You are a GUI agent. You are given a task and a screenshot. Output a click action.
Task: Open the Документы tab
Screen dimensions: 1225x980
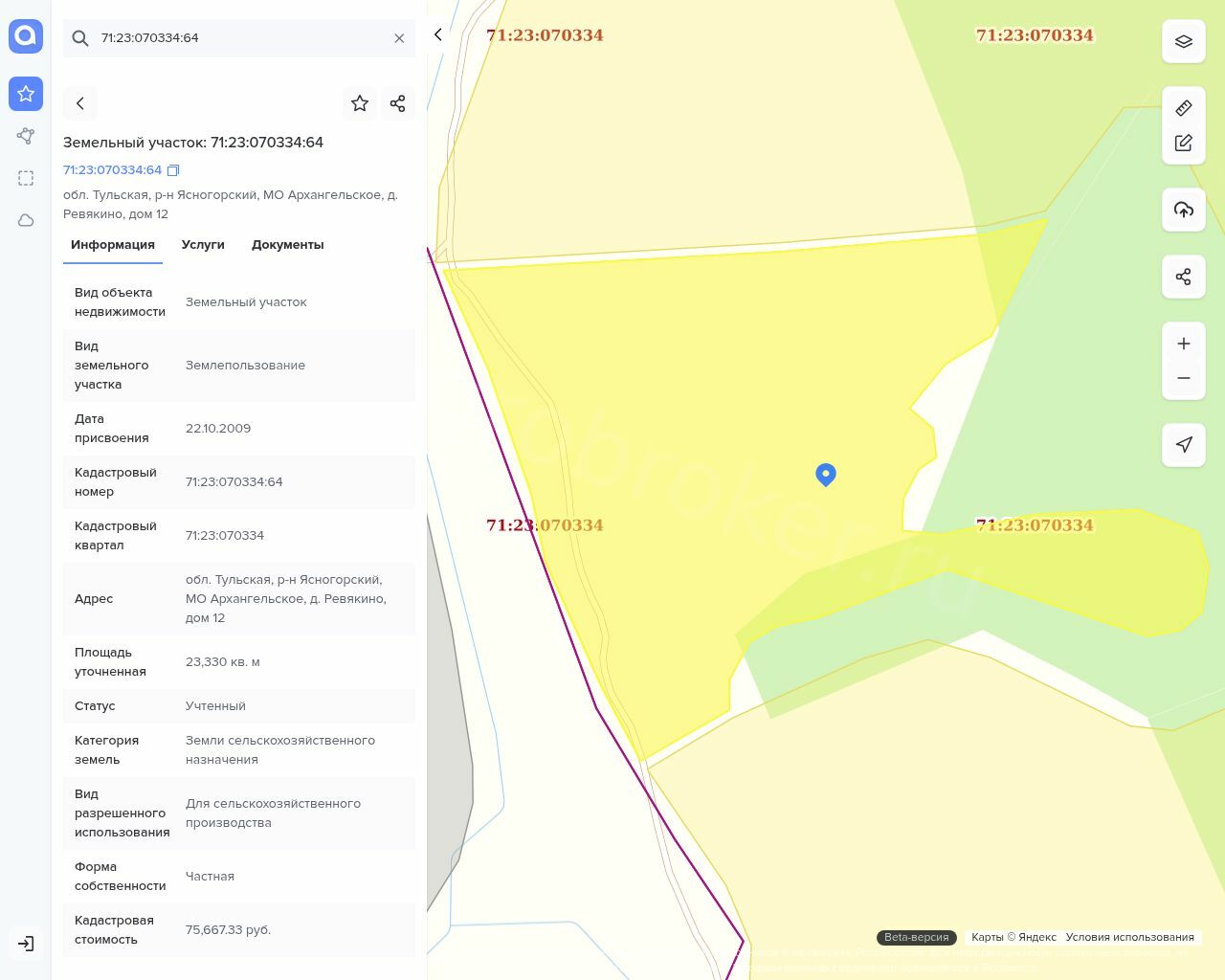point(287,245)
